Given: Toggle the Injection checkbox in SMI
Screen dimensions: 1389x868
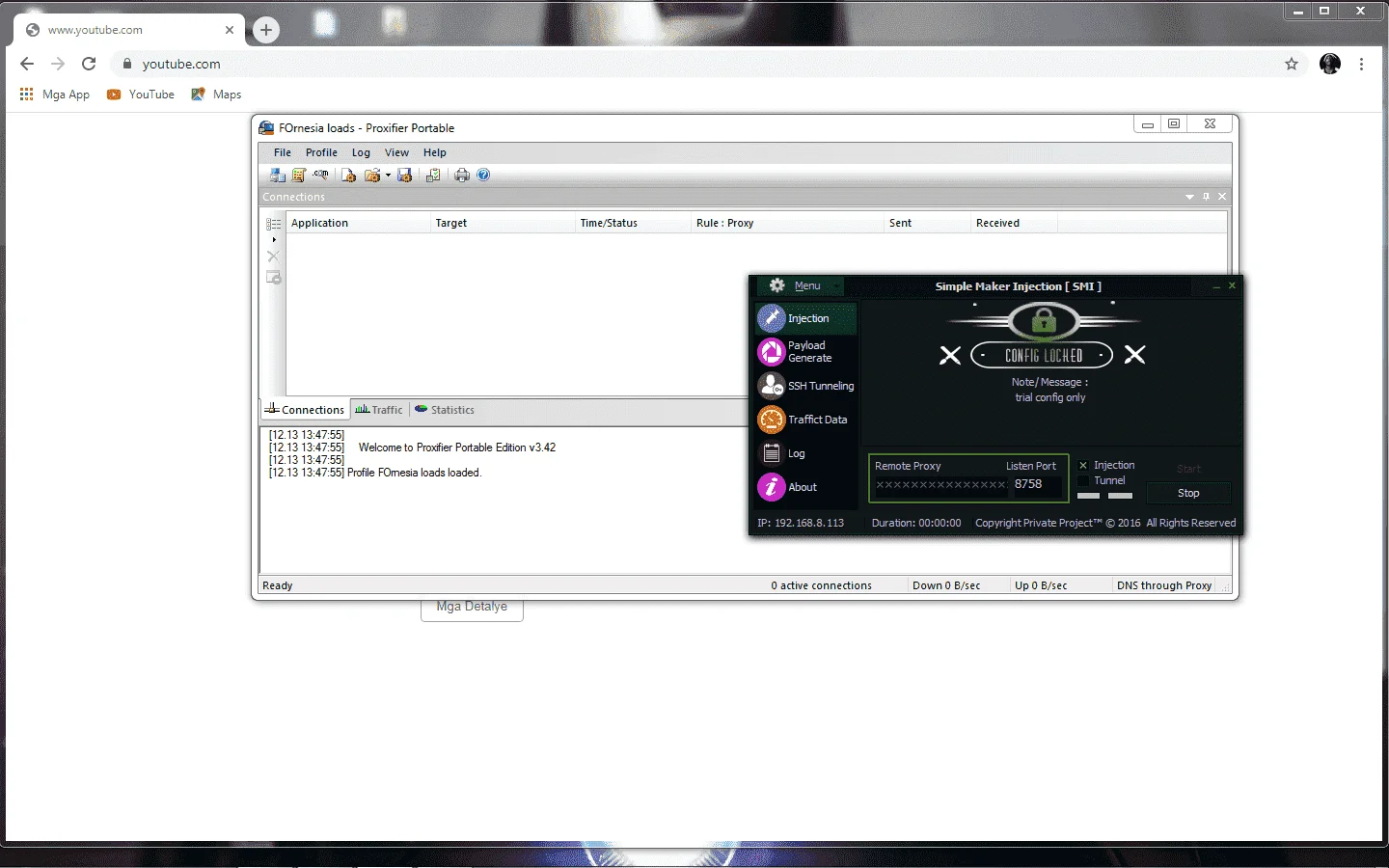Looking at the screenshot, I should tap(1083, 466).
